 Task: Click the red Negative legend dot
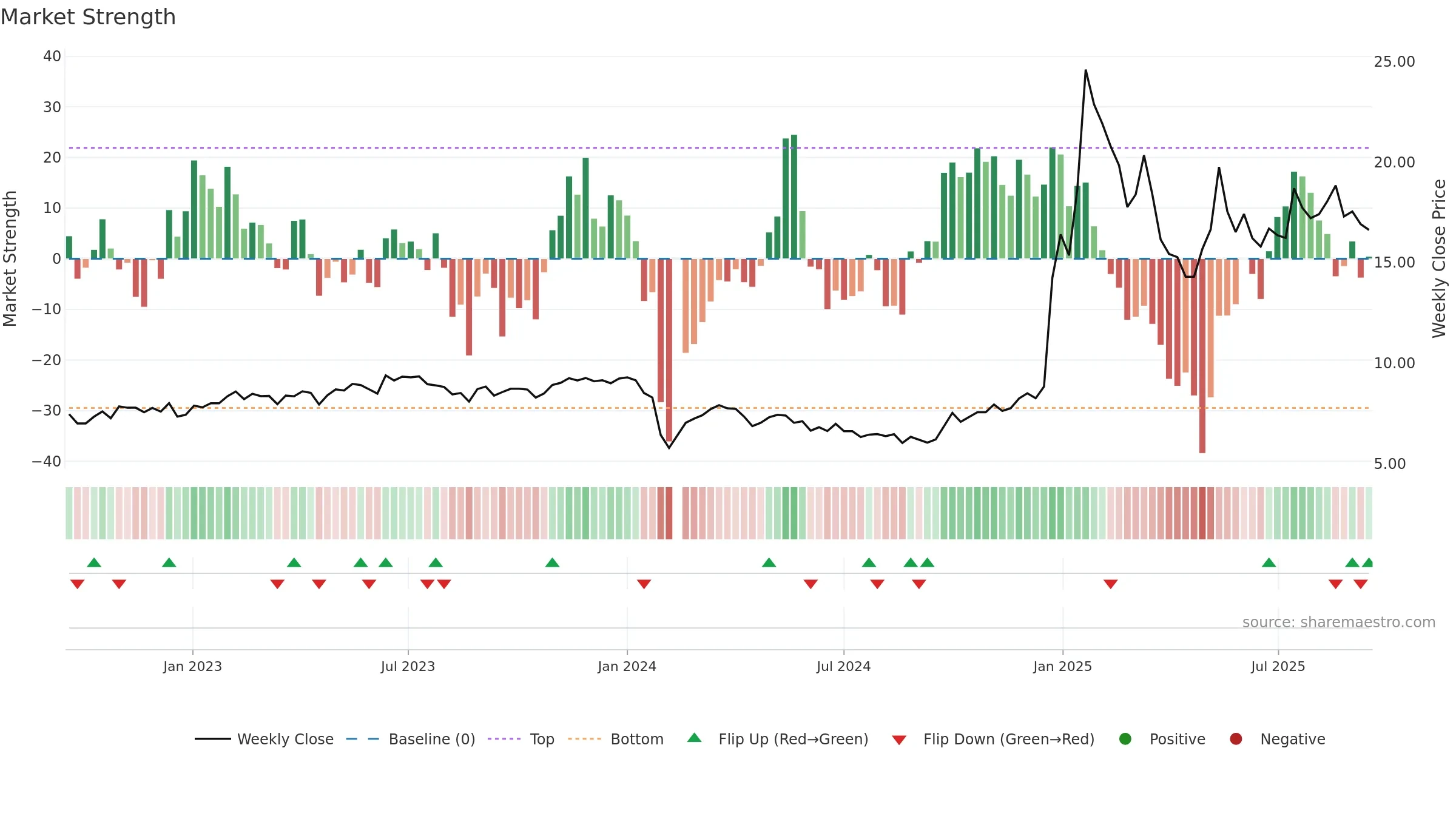click(x=1236, y=739)
